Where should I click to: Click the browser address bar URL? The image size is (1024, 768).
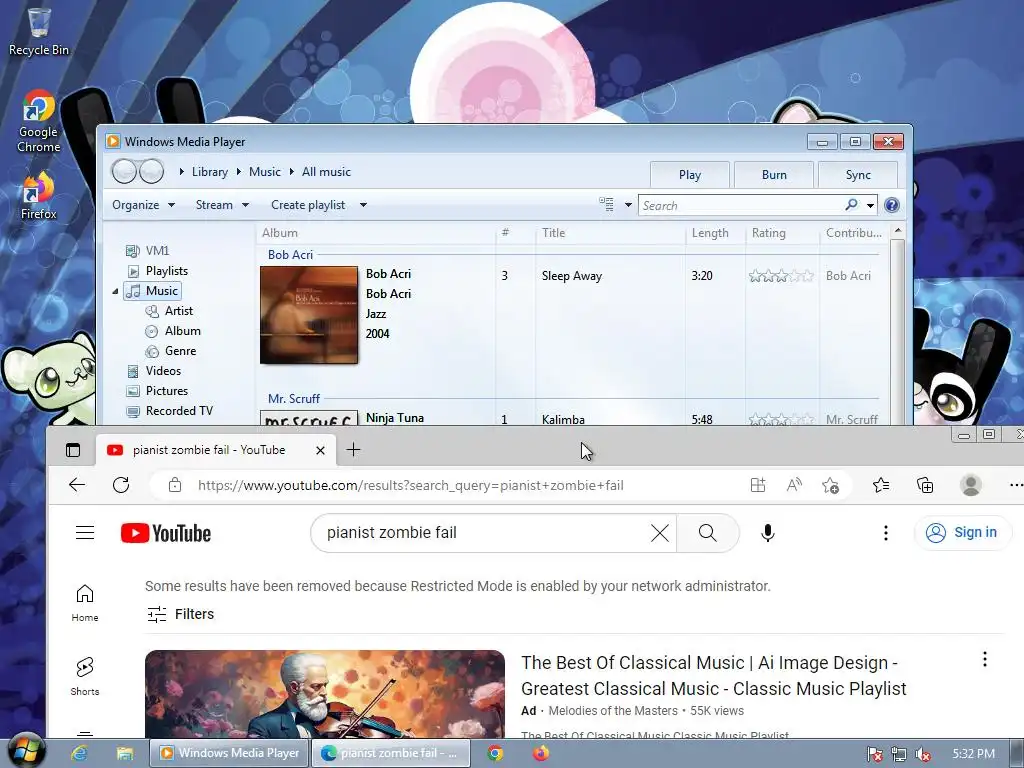tap(411, 485)
